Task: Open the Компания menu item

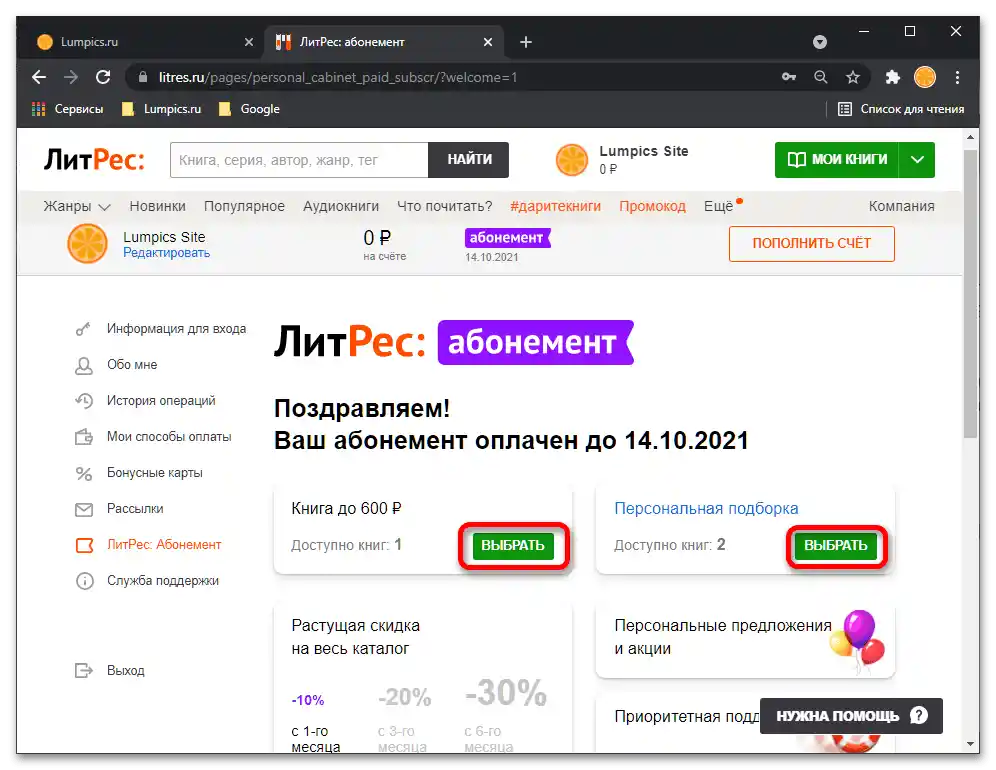Action: click(901, 206)
